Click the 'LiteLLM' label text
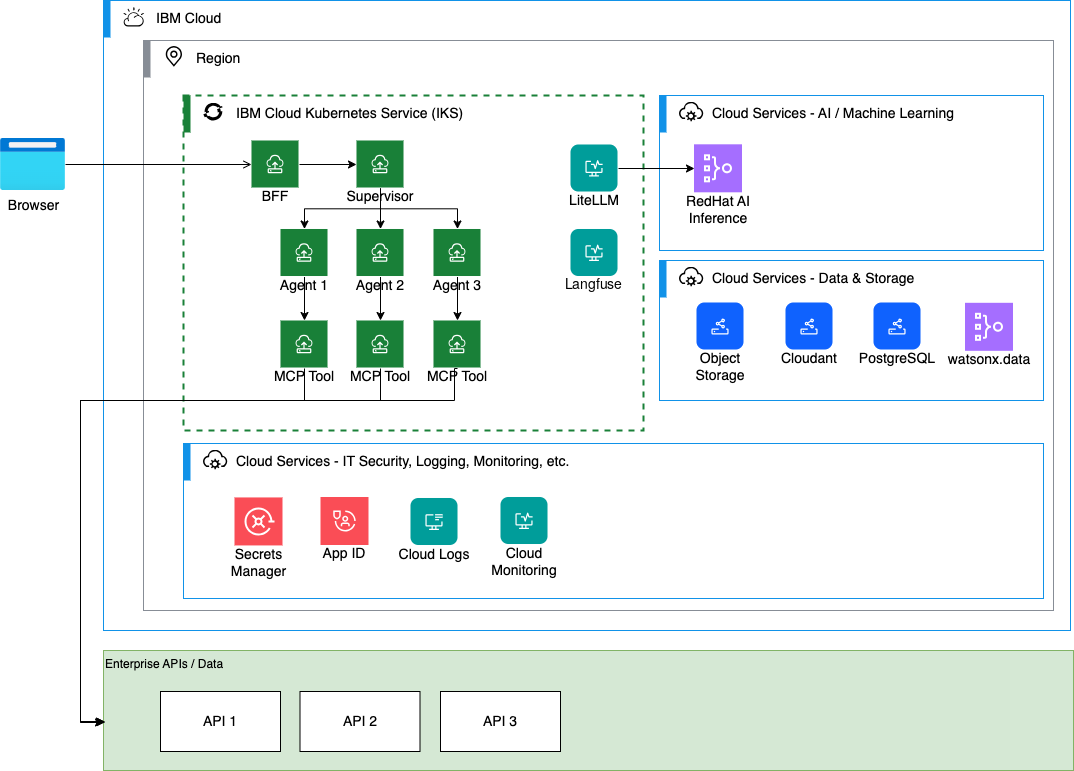The height and width of the screenshot is (771, 1074). [x=594, y=200]
